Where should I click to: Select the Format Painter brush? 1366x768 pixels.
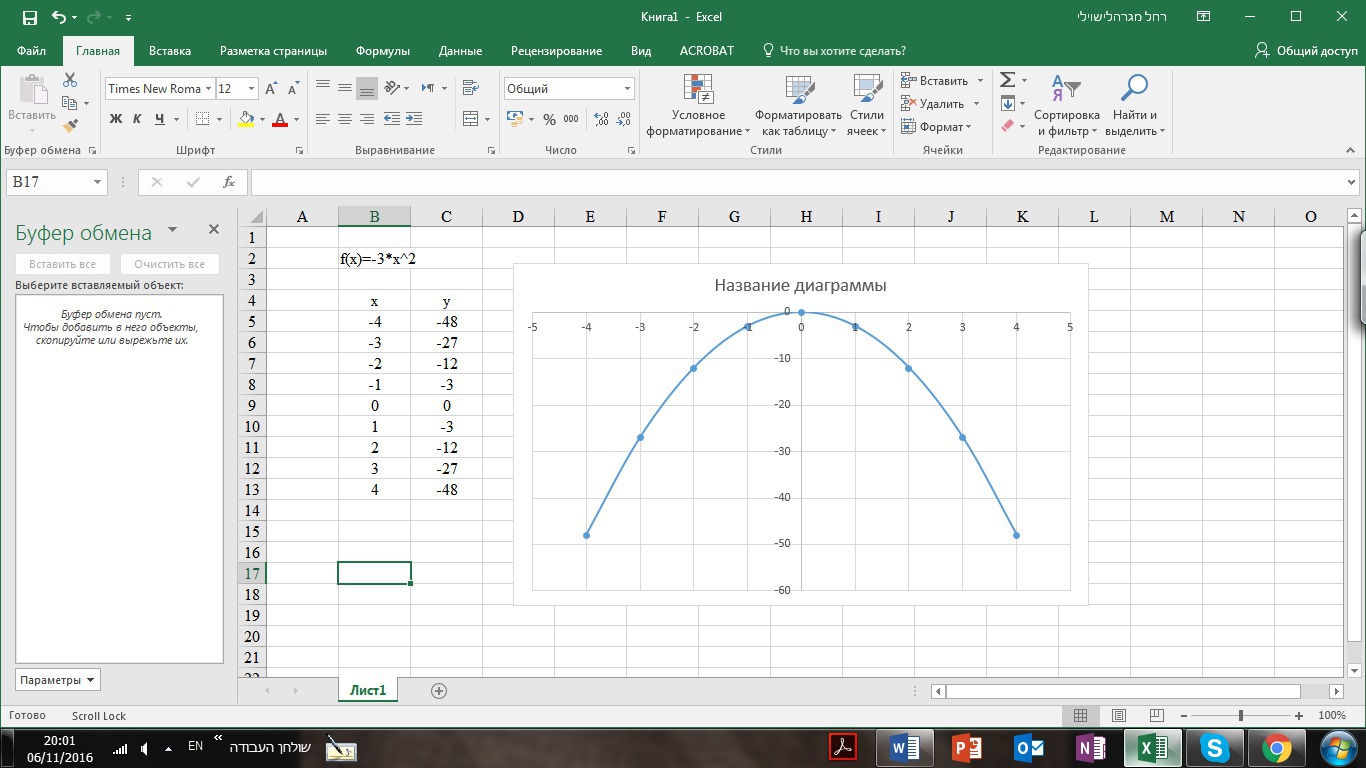(x=70, y=126)
